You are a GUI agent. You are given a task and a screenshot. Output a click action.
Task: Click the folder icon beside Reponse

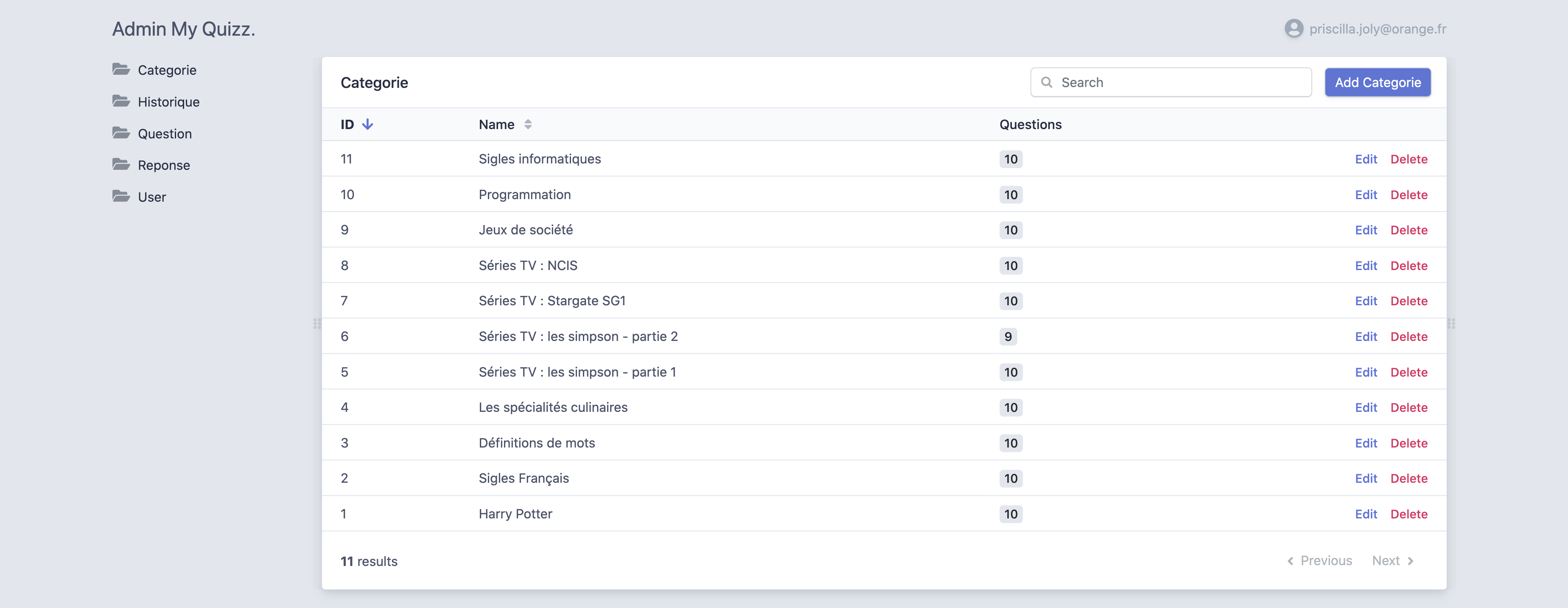[x=120, y=164]
